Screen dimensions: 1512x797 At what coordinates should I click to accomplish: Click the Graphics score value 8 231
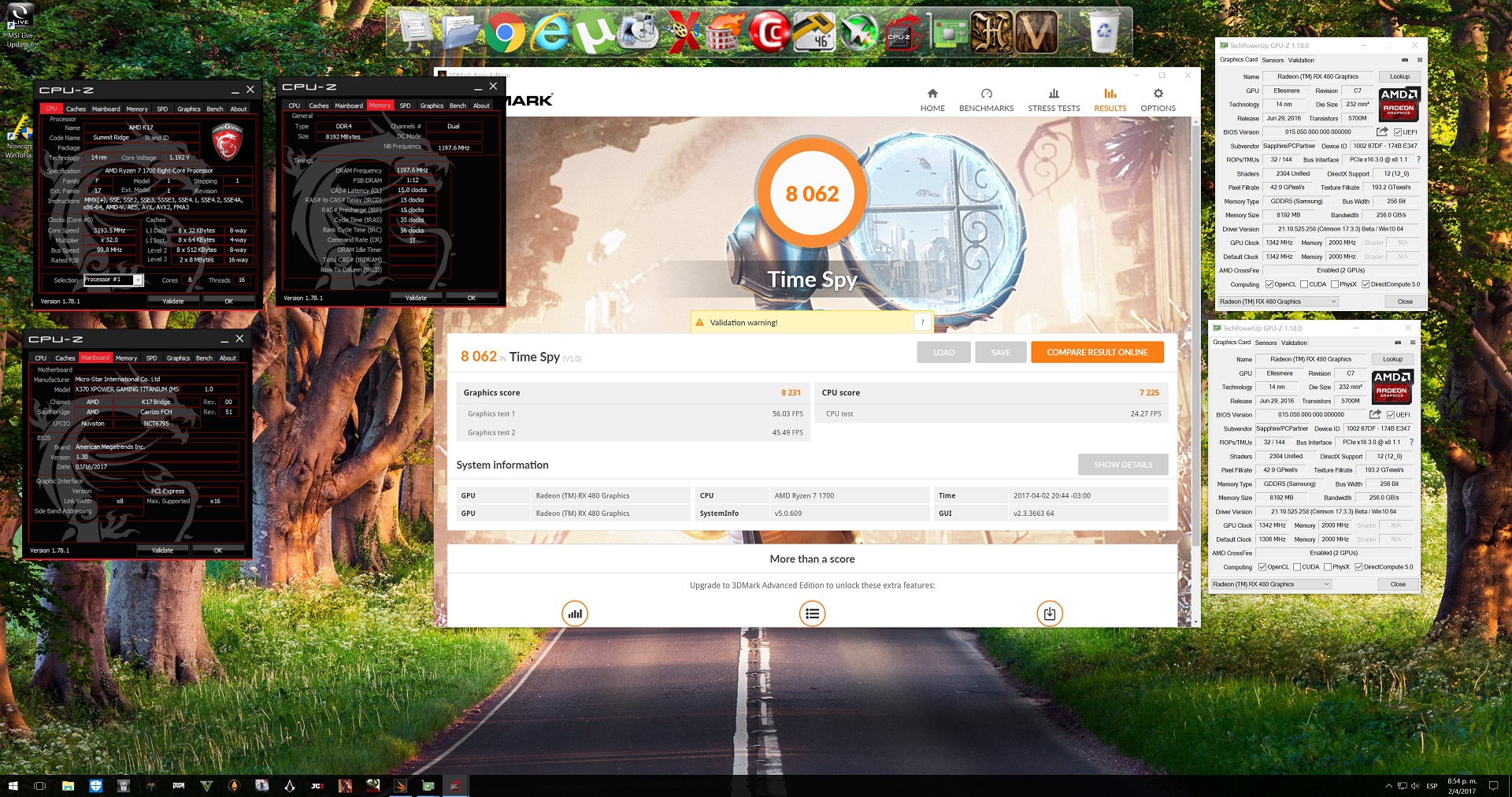click(x=791, y=392)
